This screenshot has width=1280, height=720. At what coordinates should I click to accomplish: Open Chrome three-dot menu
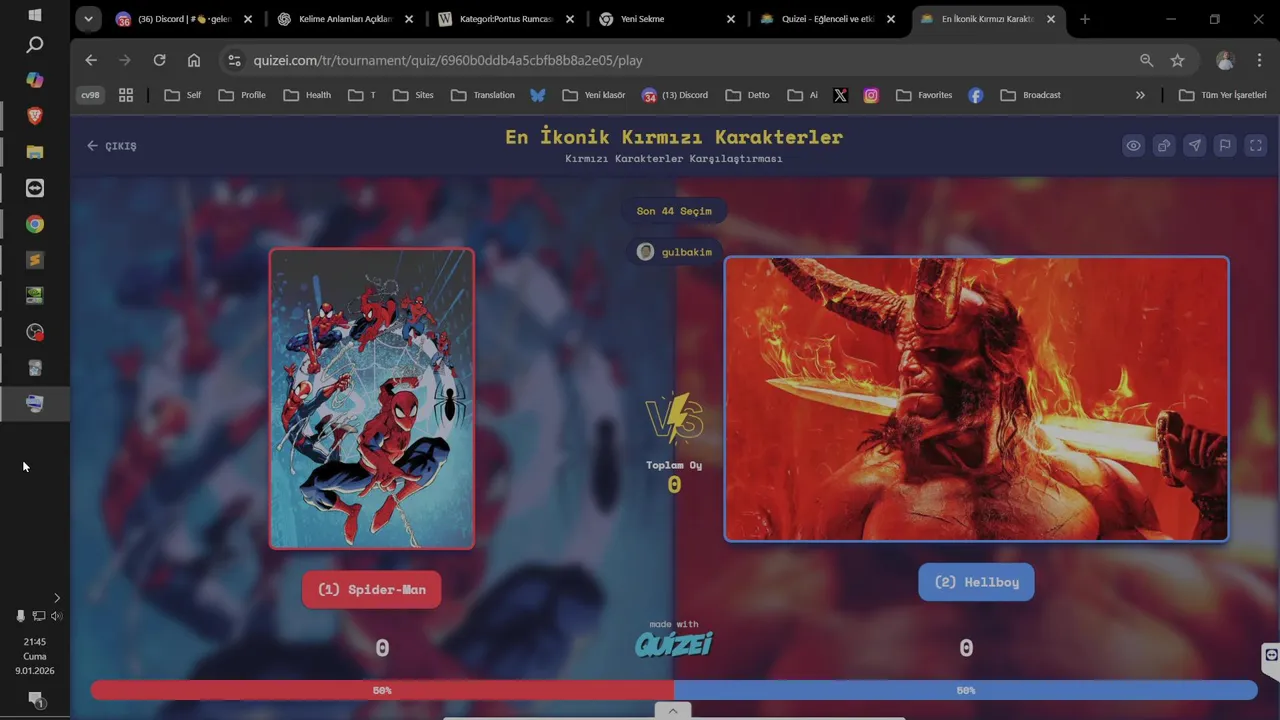[x=1258, y=60]
